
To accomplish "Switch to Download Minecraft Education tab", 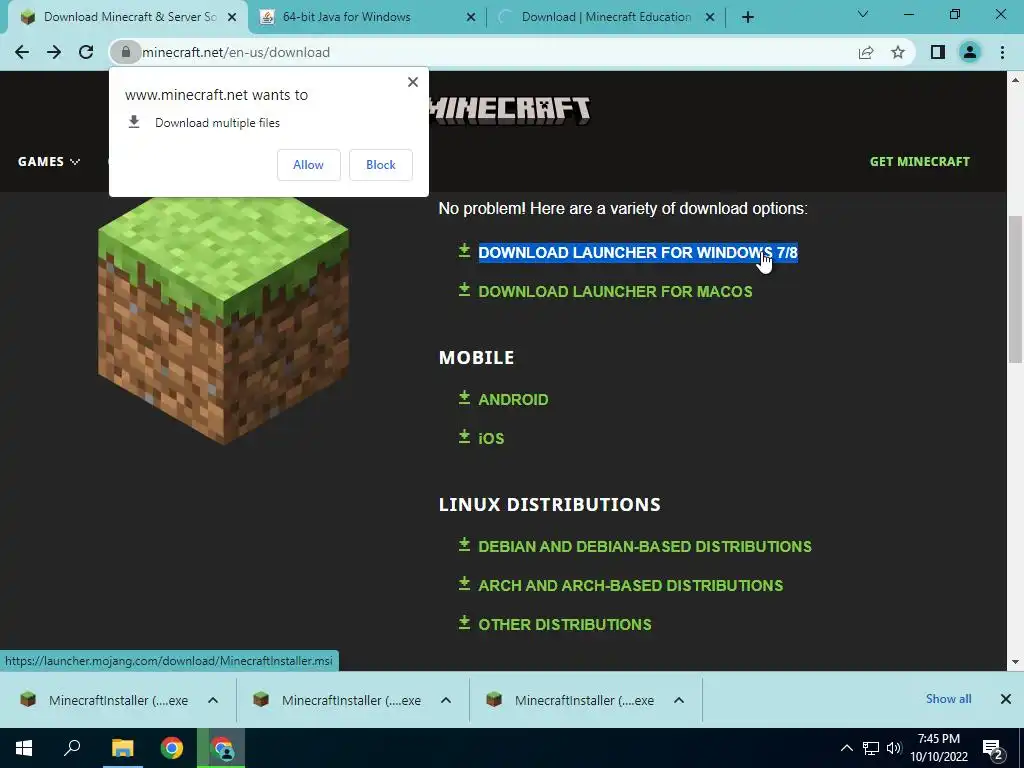I will (606, 17).
